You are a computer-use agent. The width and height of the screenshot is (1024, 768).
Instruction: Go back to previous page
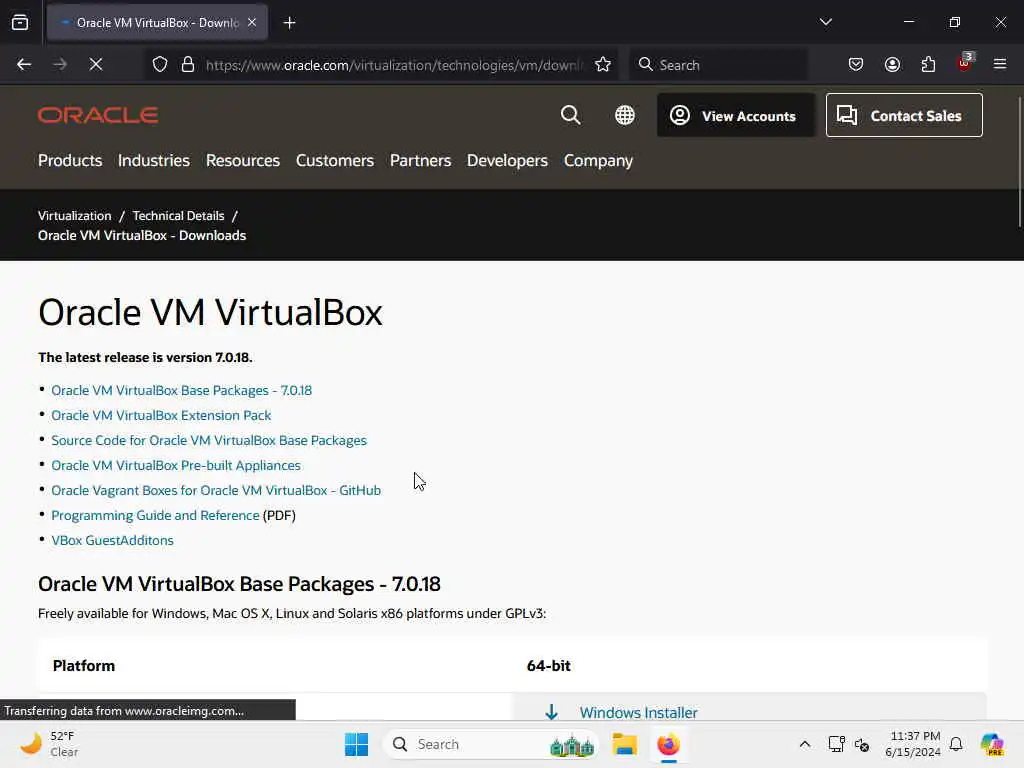click(24, 64)
